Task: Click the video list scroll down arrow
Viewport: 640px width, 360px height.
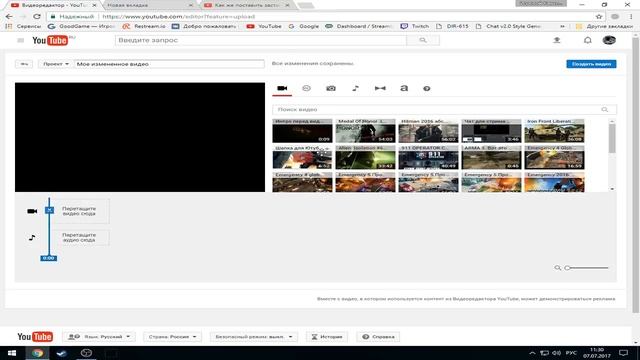Action: coord(612,189)
